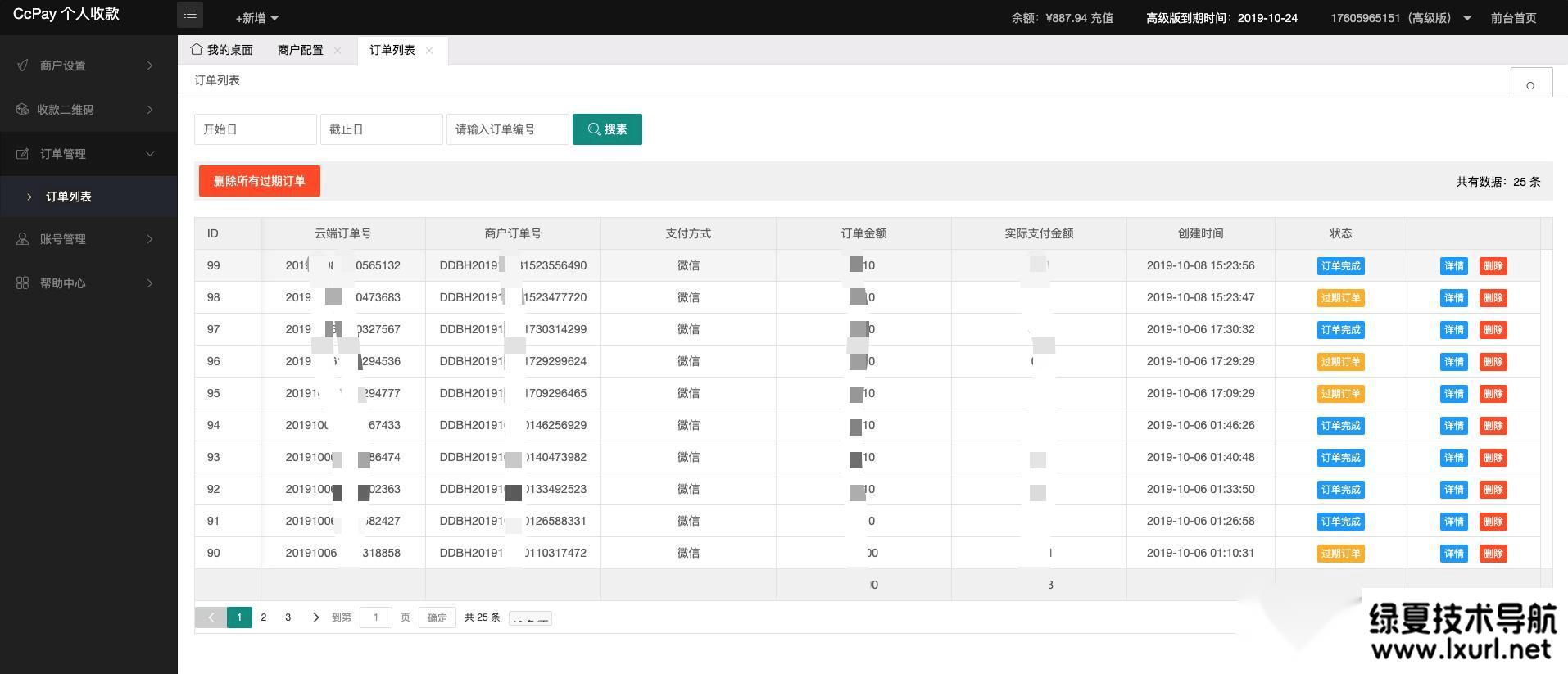Click 删除 for order ID 99

(x=1493, y=266)
